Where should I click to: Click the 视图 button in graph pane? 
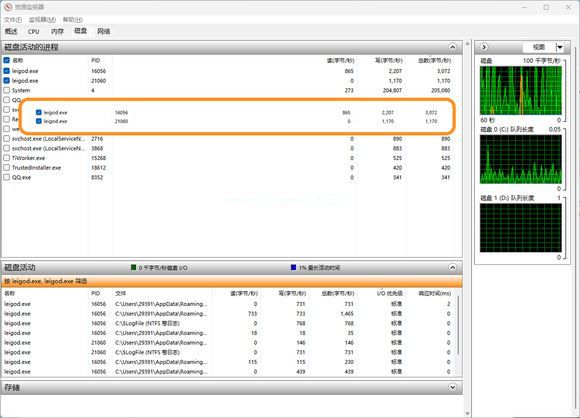(x=539, y=47)
